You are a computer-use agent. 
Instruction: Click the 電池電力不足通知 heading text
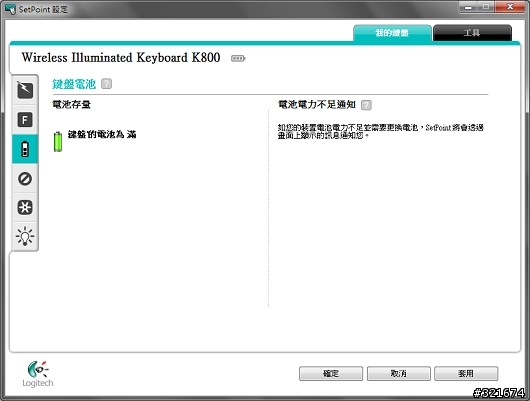317,104
